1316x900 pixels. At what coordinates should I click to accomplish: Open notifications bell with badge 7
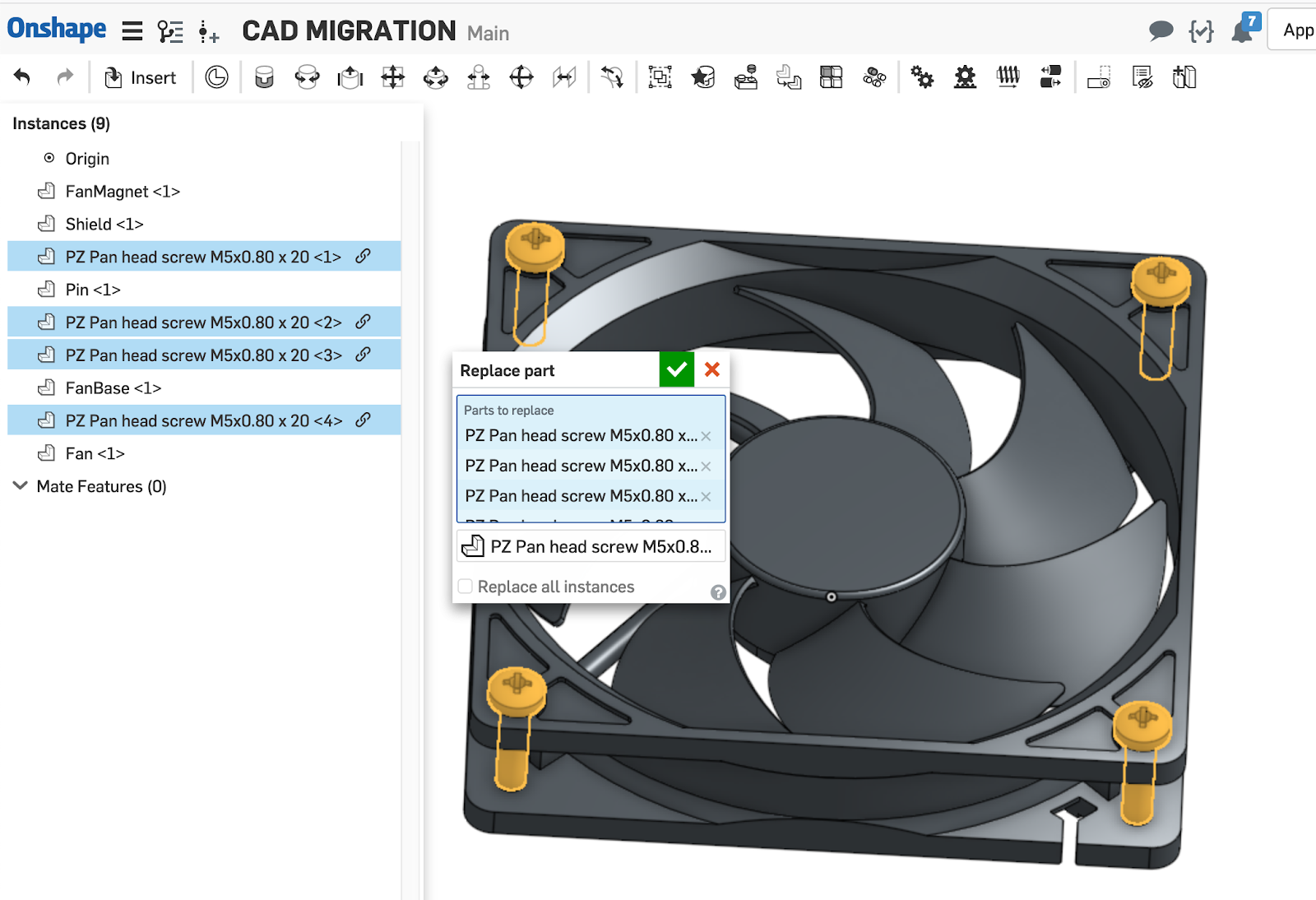(x=1244, y=30)
